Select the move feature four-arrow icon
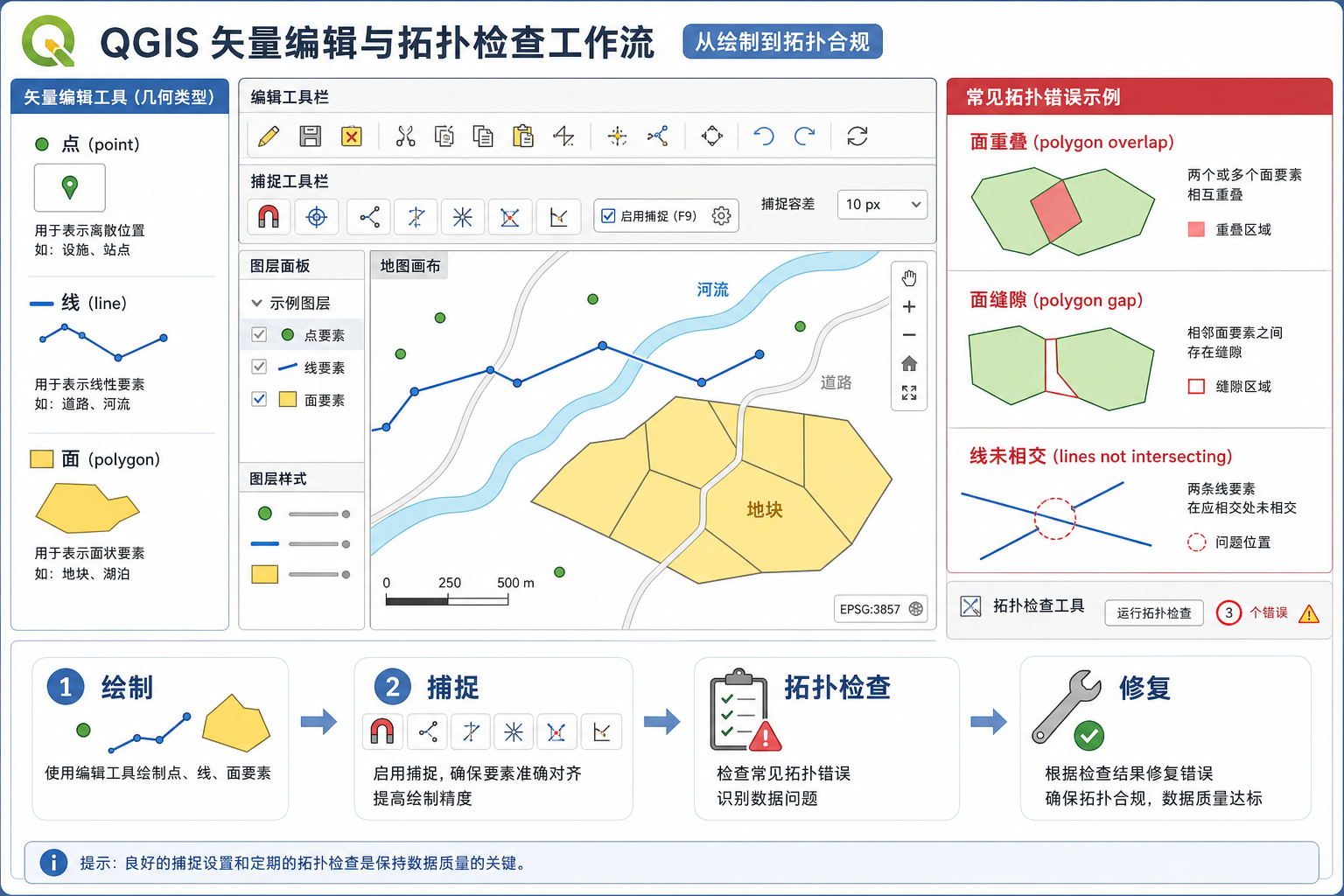The image size is (1344, 896). tap(712, 136)
